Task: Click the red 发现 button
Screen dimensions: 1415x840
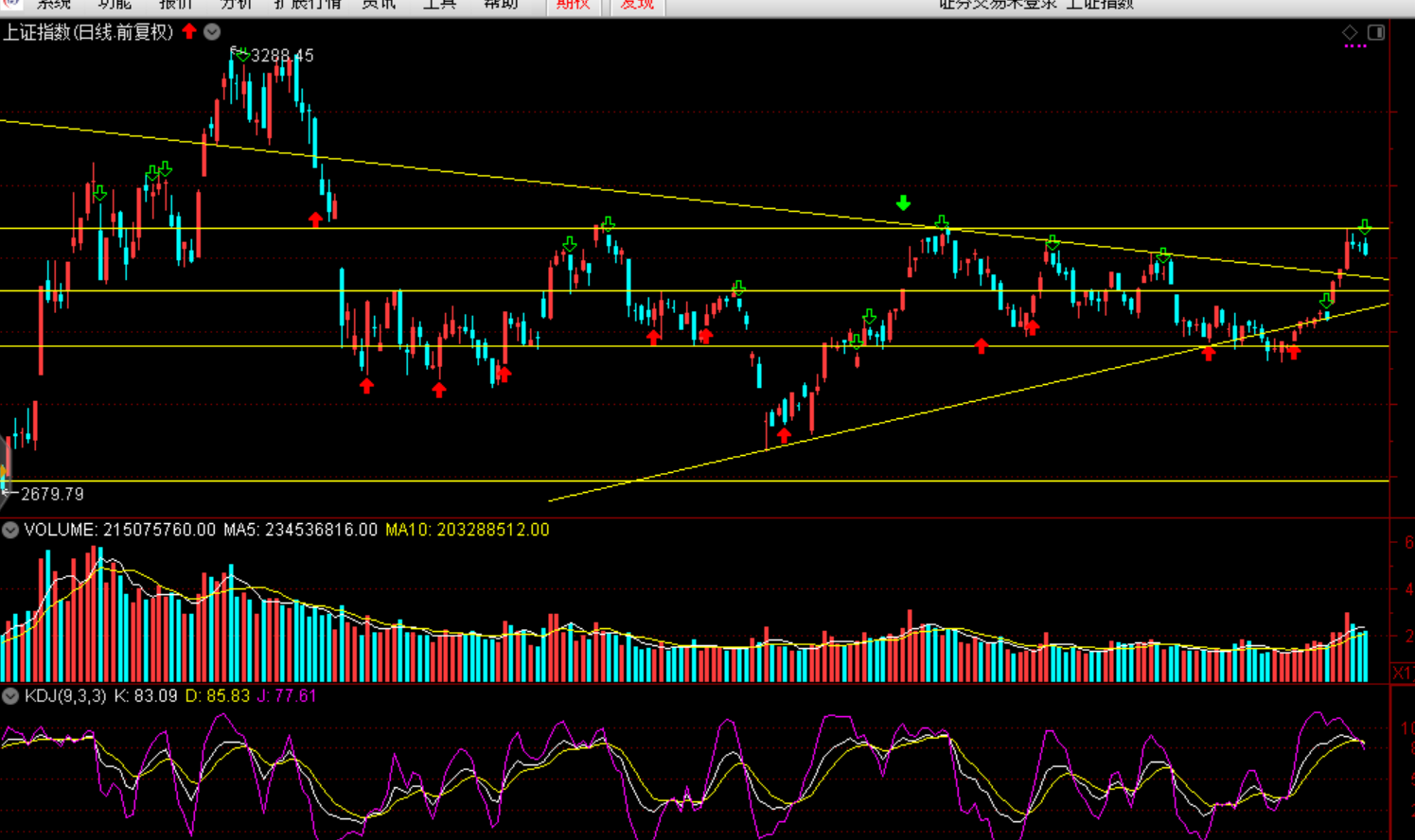Action: (637, 5)
